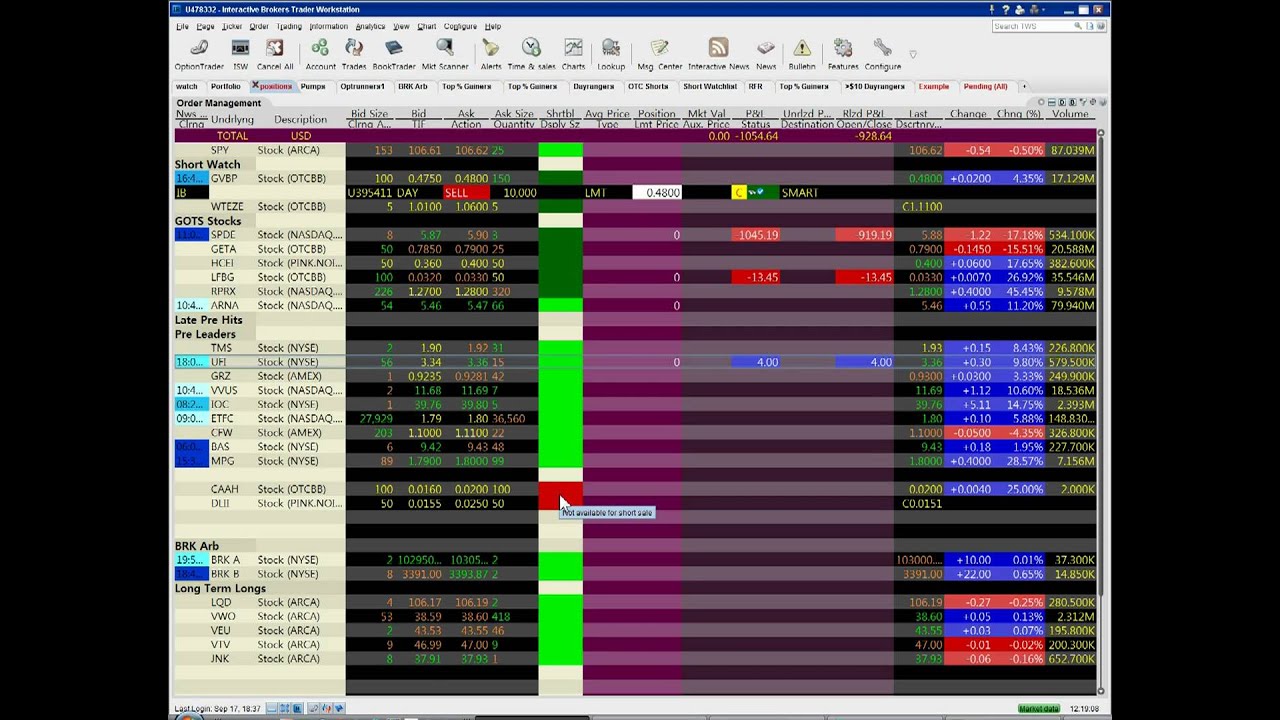Screen dimensions: 1280x720
Task: Switch to the Pending (All) tab
Action: [x=985, y=86]
